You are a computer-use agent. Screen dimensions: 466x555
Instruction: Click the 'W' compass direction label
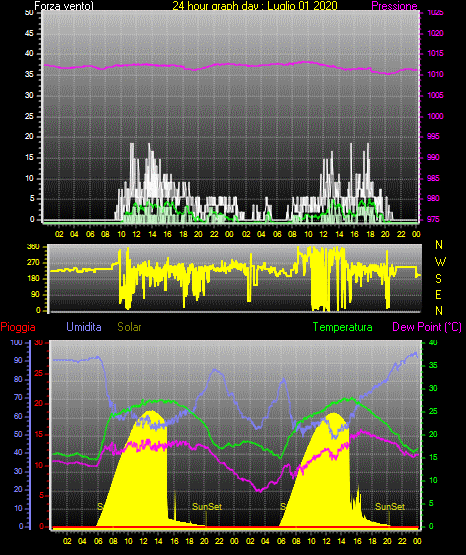click(440, 262)
